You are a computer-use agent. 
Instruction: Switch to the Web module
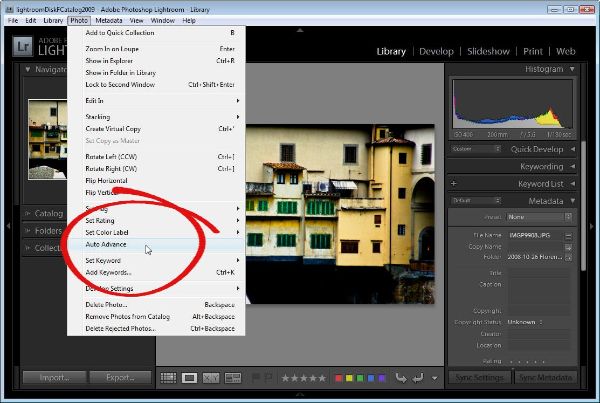tap(566, 51)
